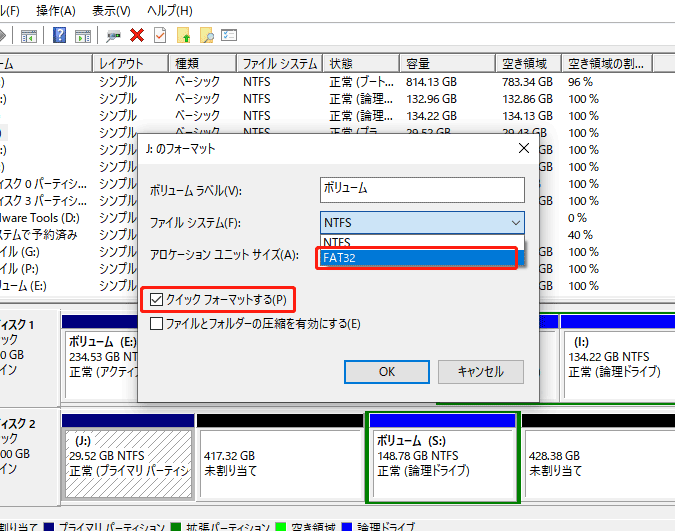Click the キャンセル button
Screen dimensions: 675x531
pos(481,372)
